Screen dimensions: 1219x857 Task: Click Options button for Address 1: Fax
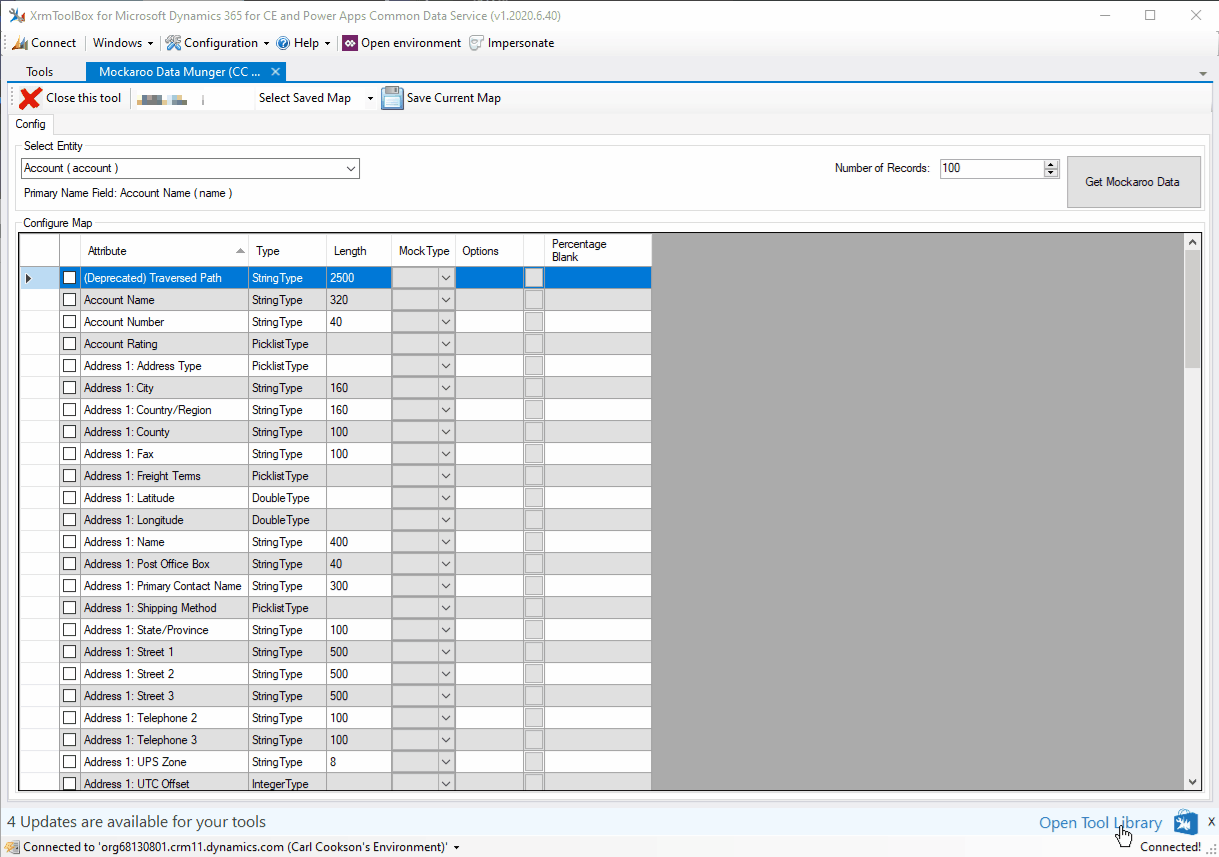tap(534, 454)
